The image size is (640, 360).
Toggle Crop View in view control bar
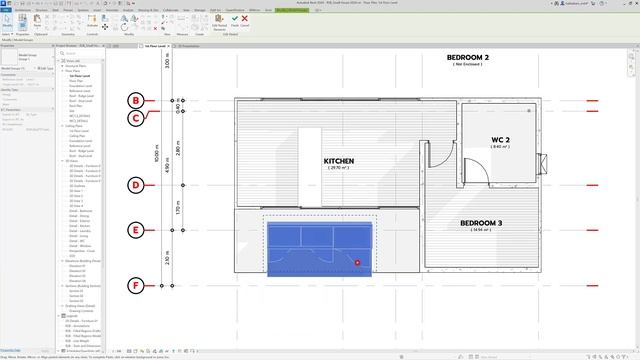pyautogui.click(x=154, y=351)
